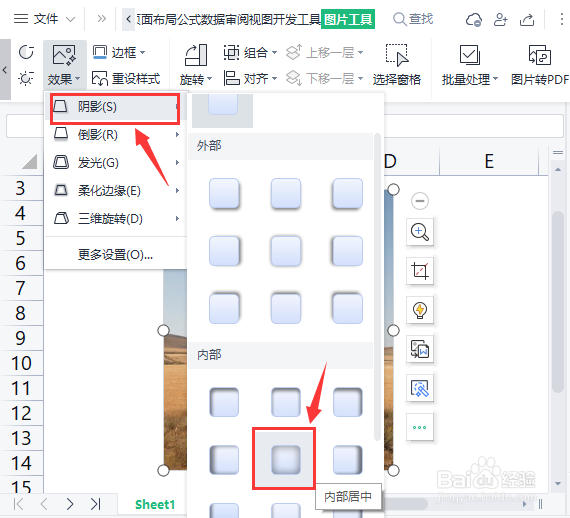Select row 7 header
The width and height of the screenshot is (570, 518).
pos(21,288)
